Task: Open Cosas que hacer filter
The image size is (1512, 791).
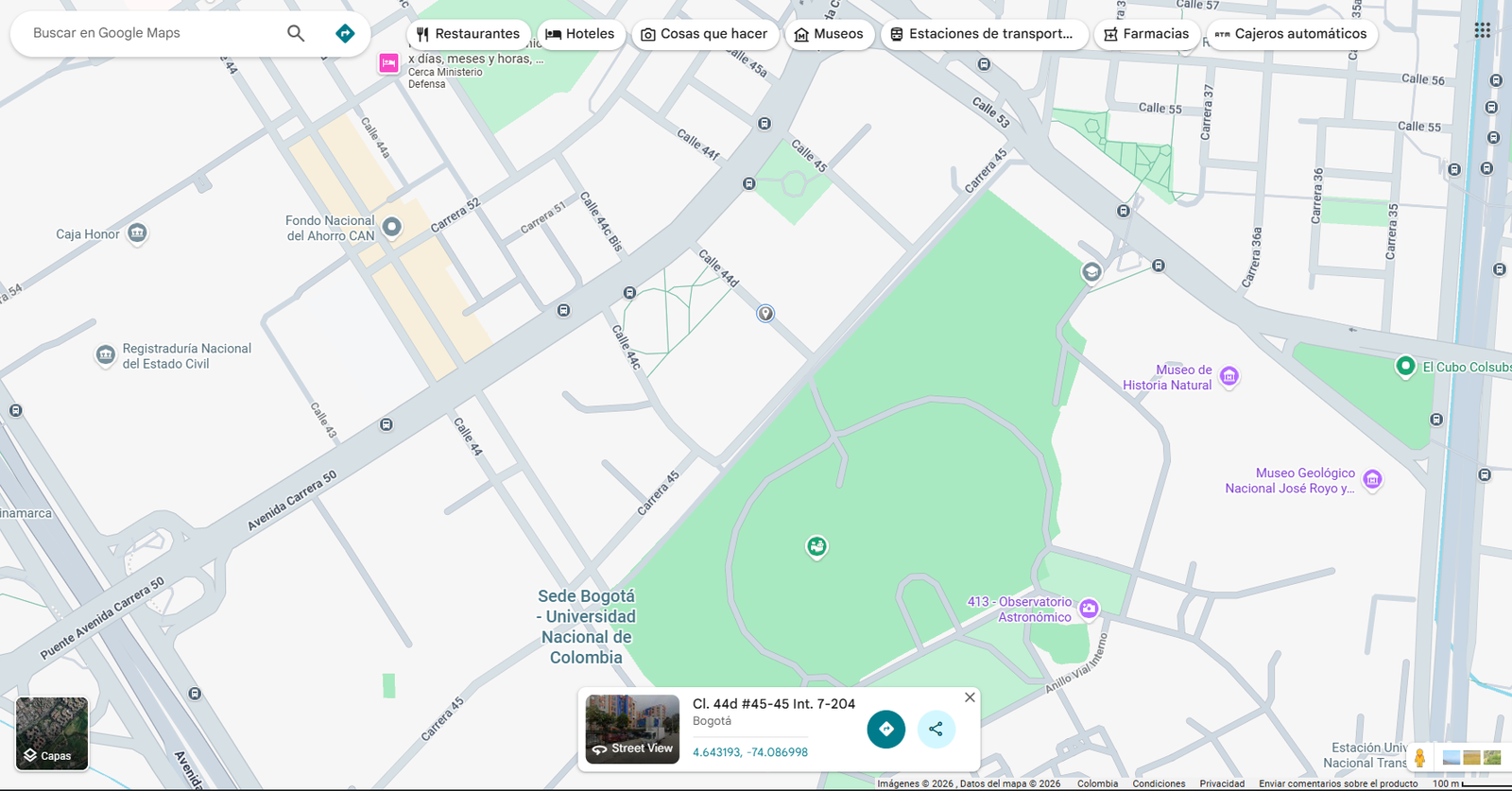Action: [704, 34]
